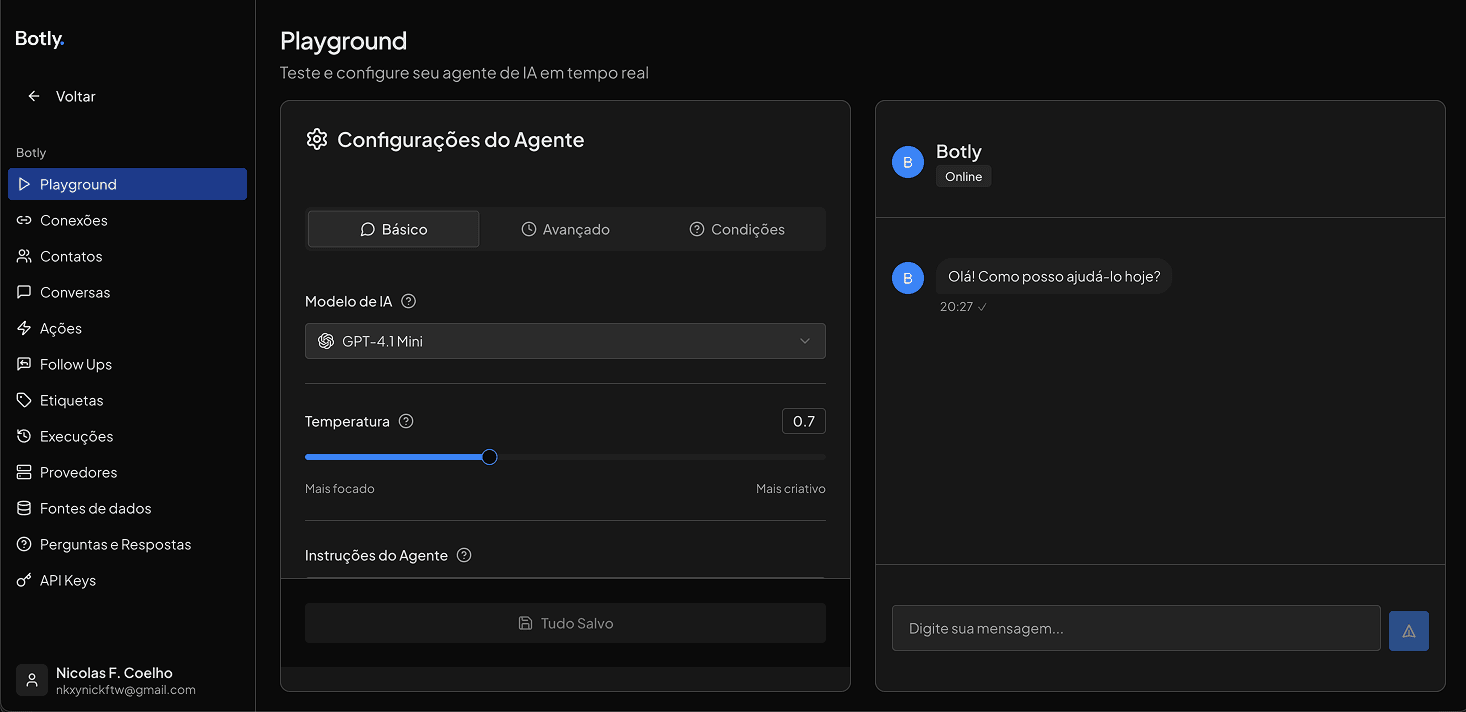Click the gear icon in Configurações do Agente
The image size is (1466, 712).
pos(317,139)
